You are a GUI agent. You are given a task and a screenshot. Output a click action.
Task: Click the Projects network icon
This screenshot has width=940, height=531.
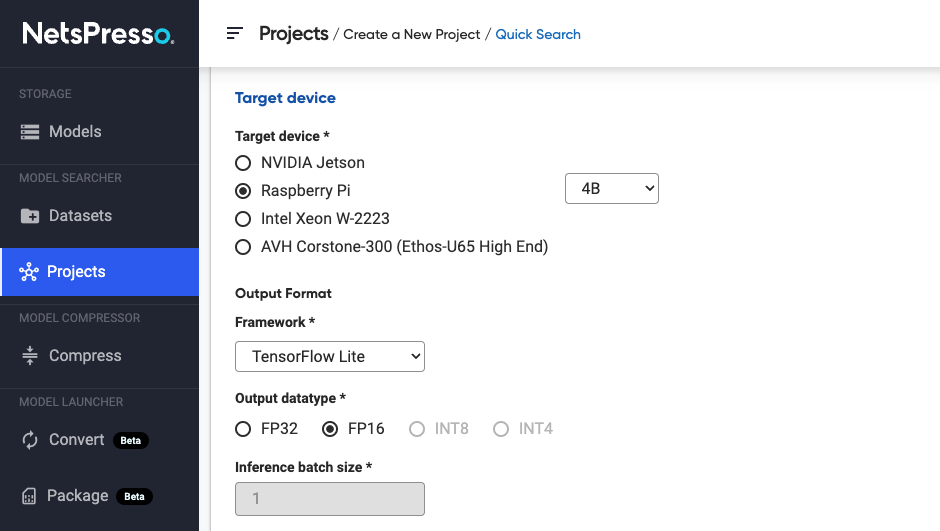click(29, 272)
